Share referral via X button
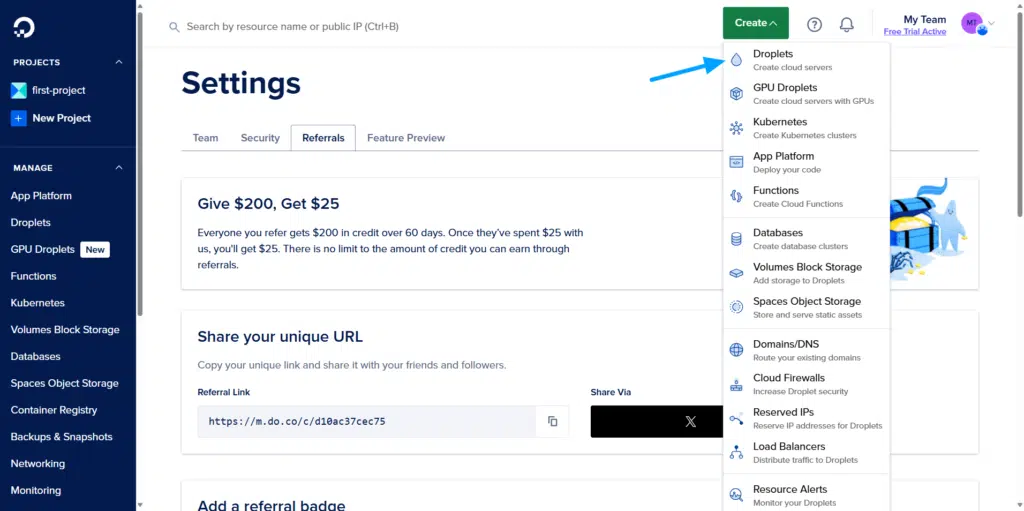This screenshot has width=1024, height=511. (657, 421)
